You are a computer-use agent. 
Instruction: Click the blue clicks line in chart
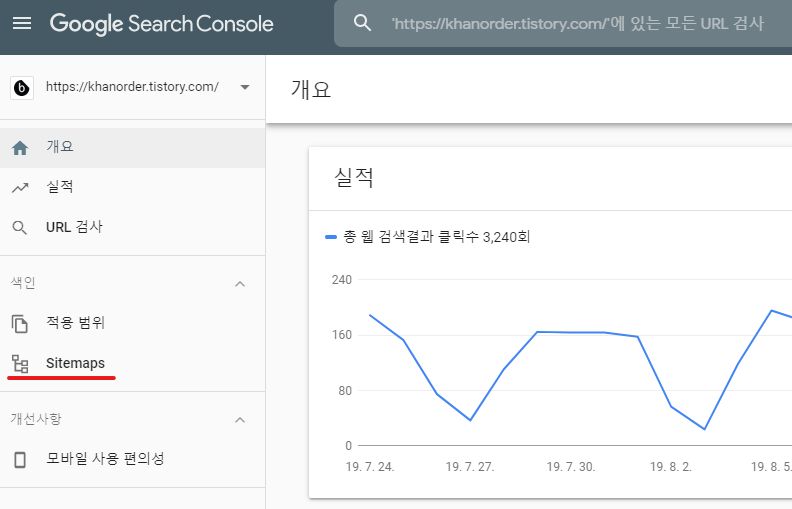pos(570,332)
